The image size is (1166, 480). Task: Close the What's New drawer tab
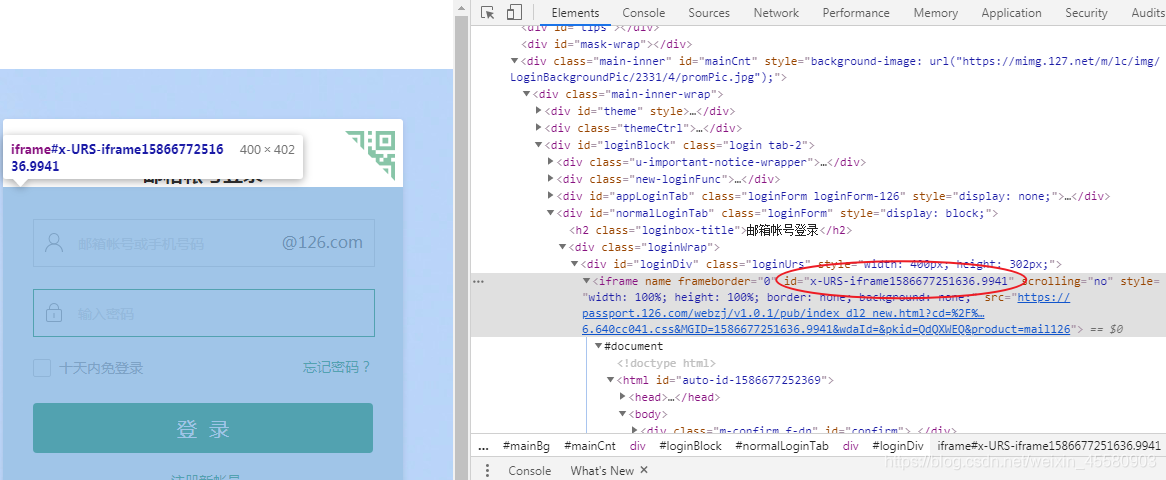pyautogui.click(x=644, y=470)
